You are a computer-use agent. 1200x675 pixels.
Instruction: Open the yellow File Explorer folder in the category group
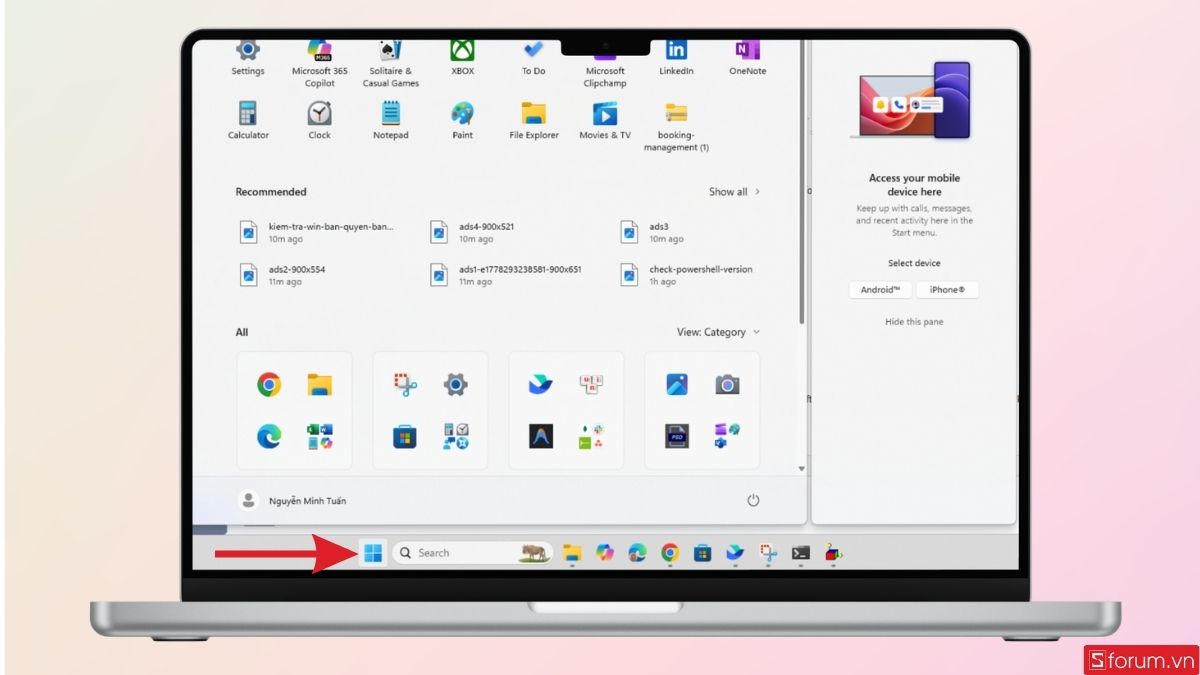tap(320, 384)
